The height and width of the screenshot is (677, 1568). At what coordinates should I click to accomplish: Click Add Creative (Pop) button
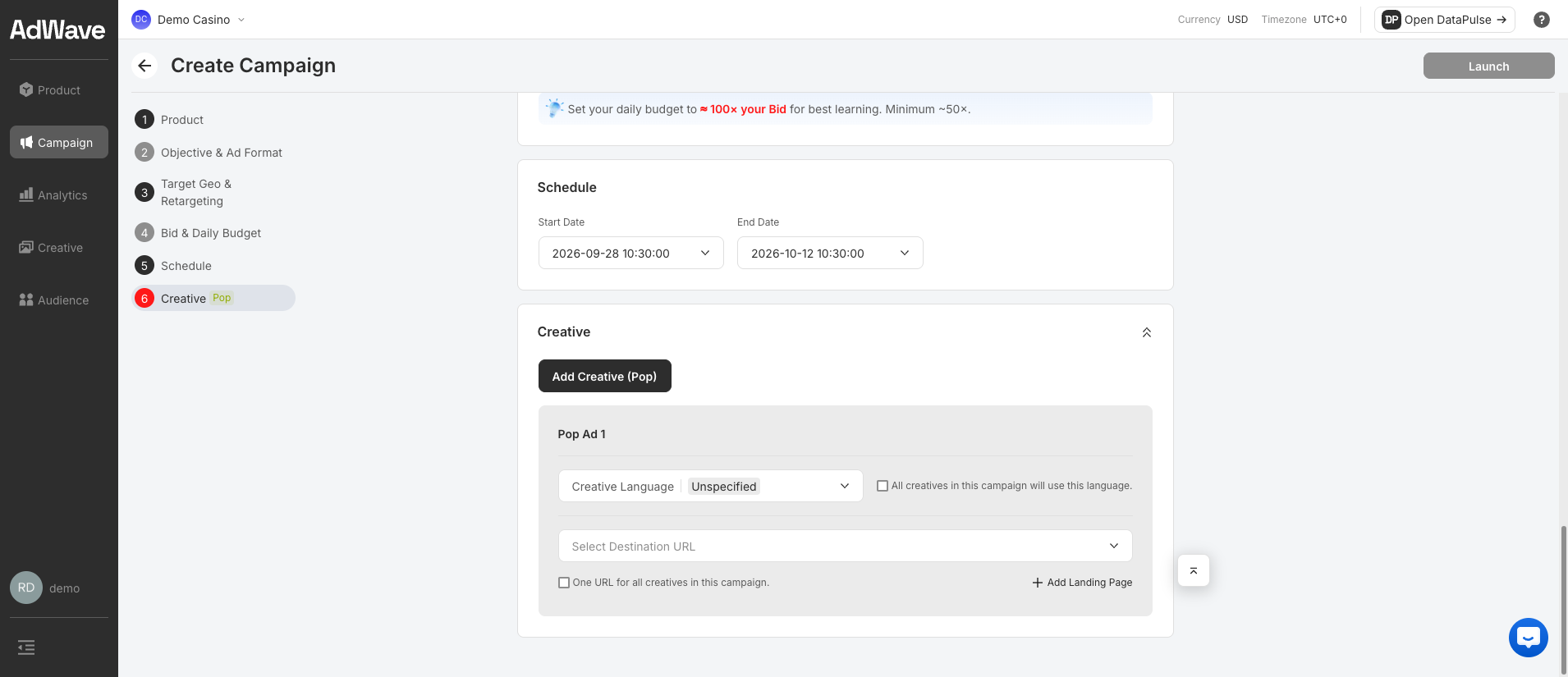[604, 376]
